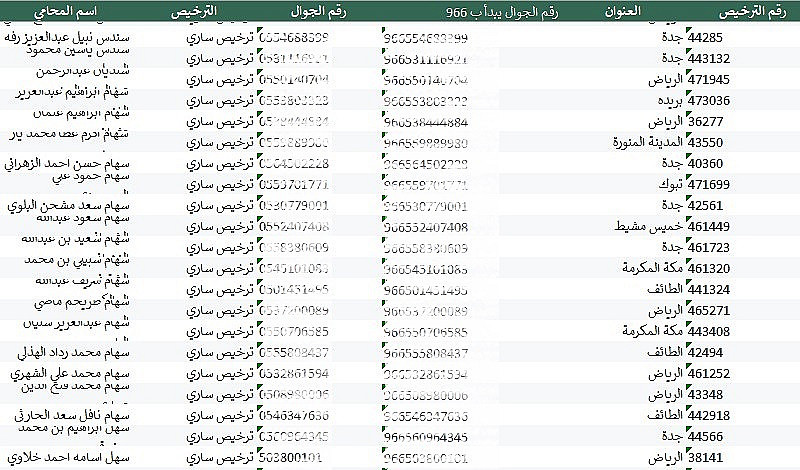Select mobile number cell 966555808437

tap(426, 353)
